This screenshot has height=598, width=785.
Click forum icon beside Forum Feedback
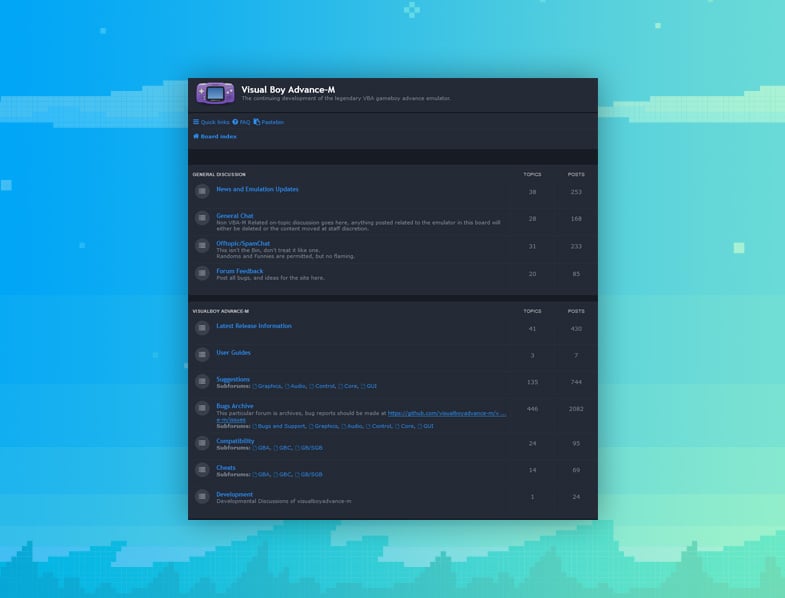(202, 273)
